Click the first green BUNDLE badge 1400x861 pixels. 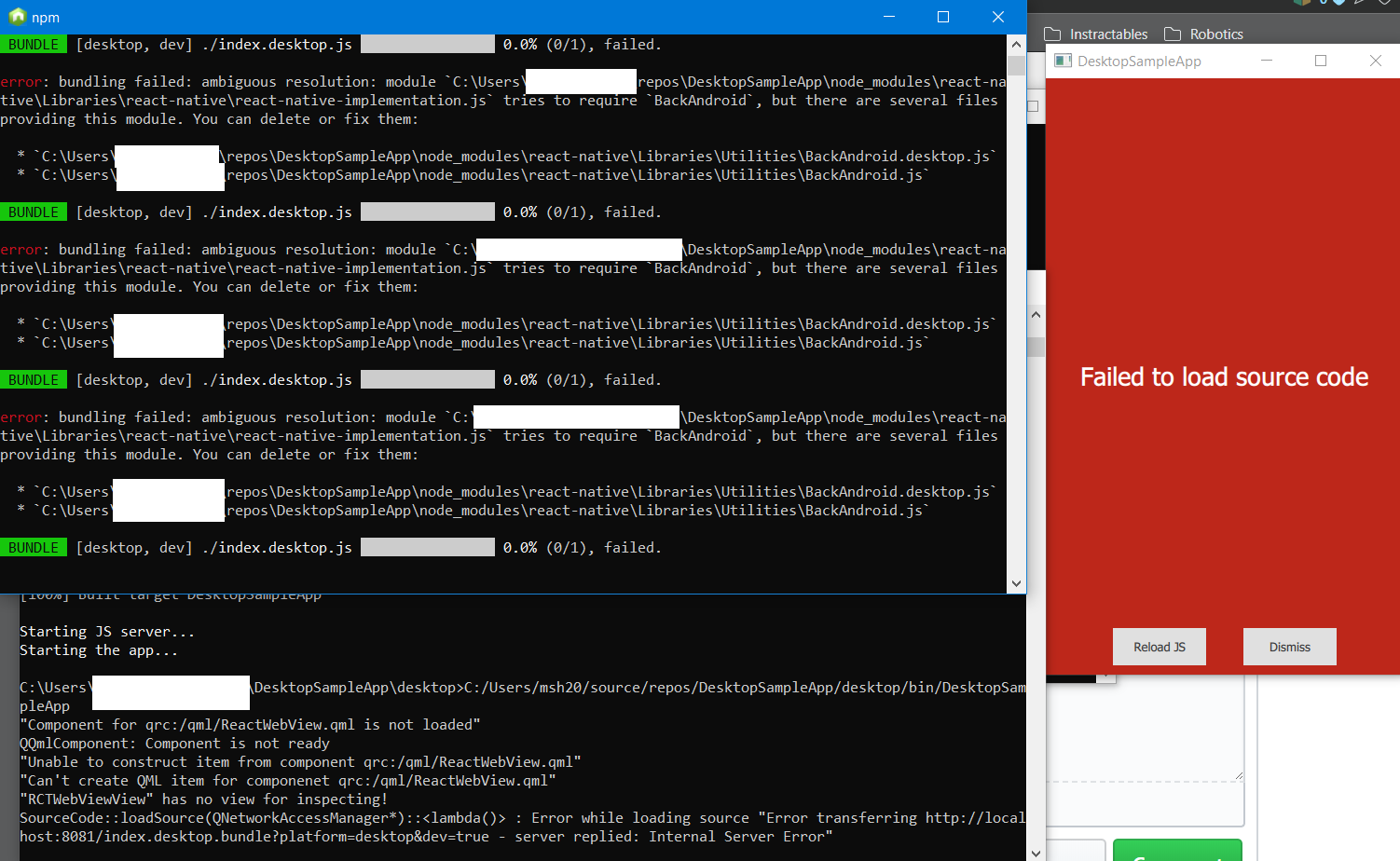pyautogui.click(x=34, y=44)
